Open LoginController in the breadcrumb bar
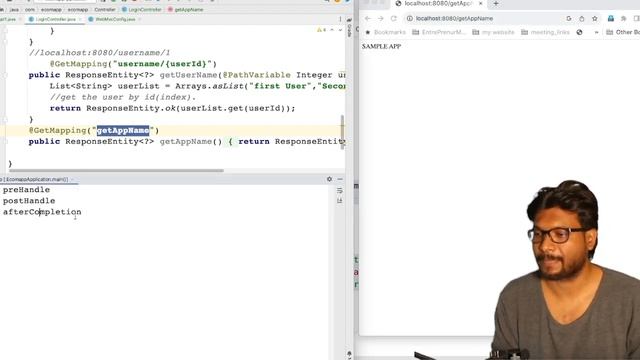This screenshot has width=640, height=360. [142, 9]
